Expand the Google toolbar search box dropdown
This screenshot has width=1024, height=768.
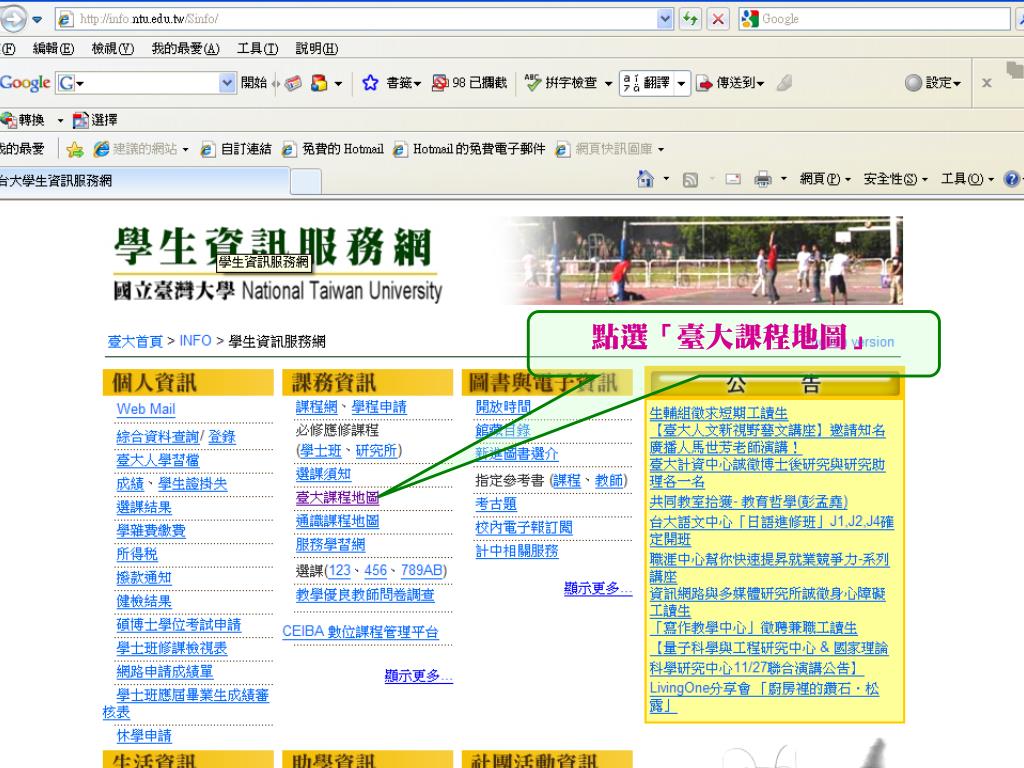[x=227, y=83]
